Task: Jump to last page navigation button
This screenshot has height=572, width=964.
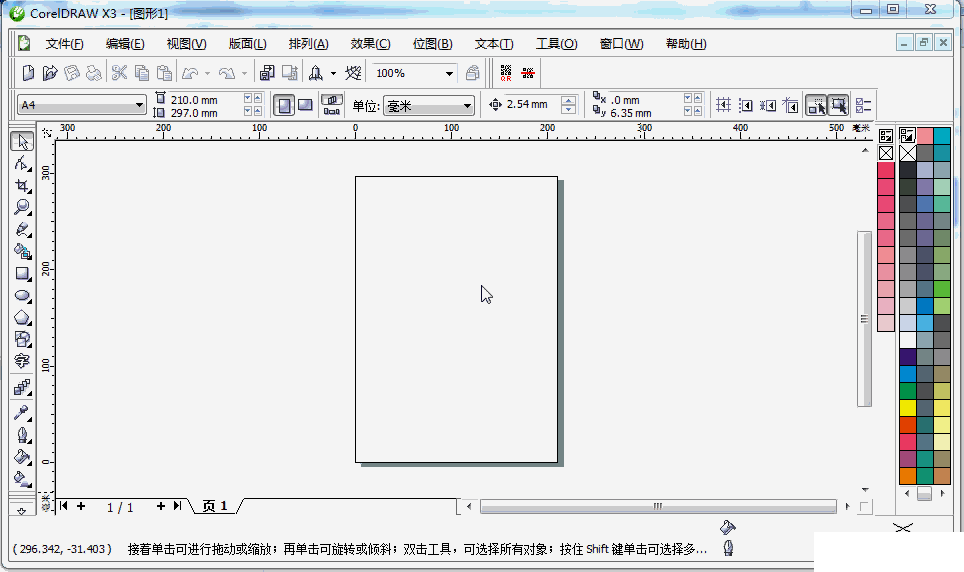Action: pos(178,506)
